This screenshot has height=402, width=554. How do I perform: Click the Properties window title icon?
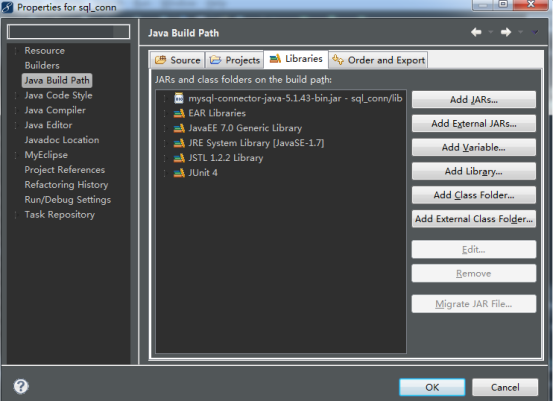pos(7,7)
